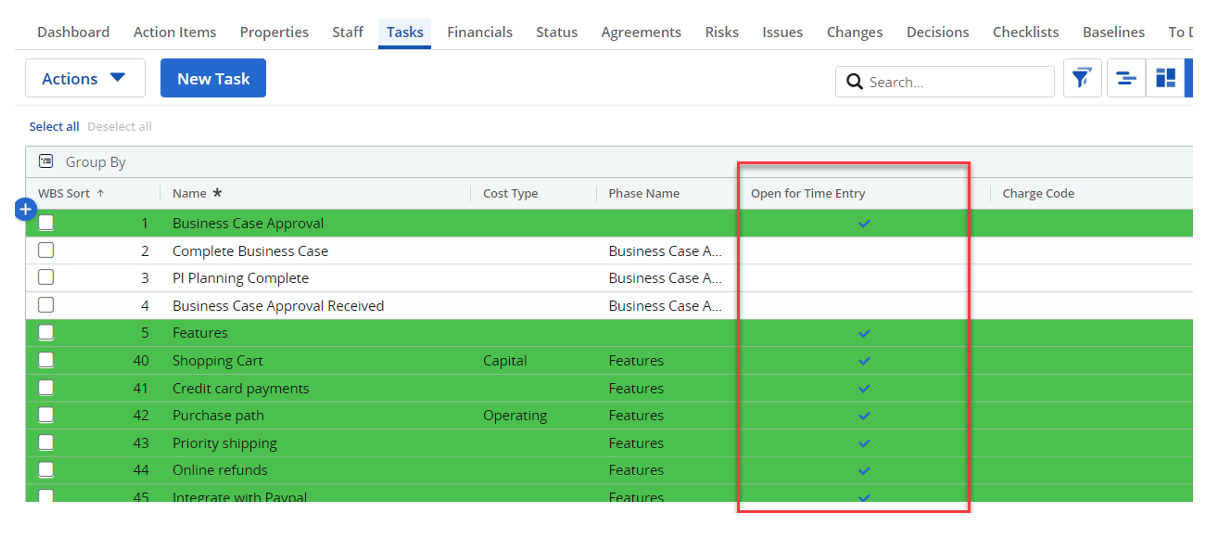
Task: Toggle time entry checkmark for Online refunds
Action: [865, 471]
